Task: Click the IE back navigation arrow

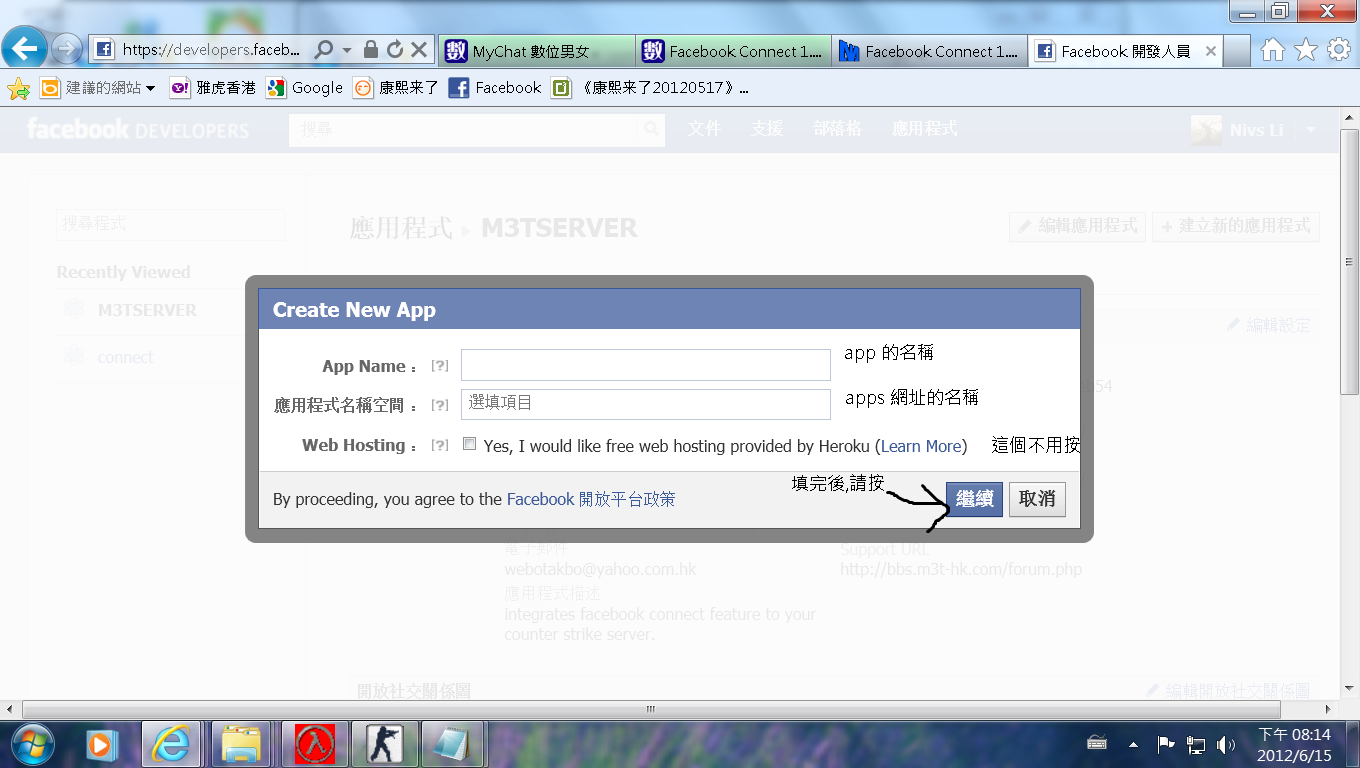Action: (x=25, y=47)
